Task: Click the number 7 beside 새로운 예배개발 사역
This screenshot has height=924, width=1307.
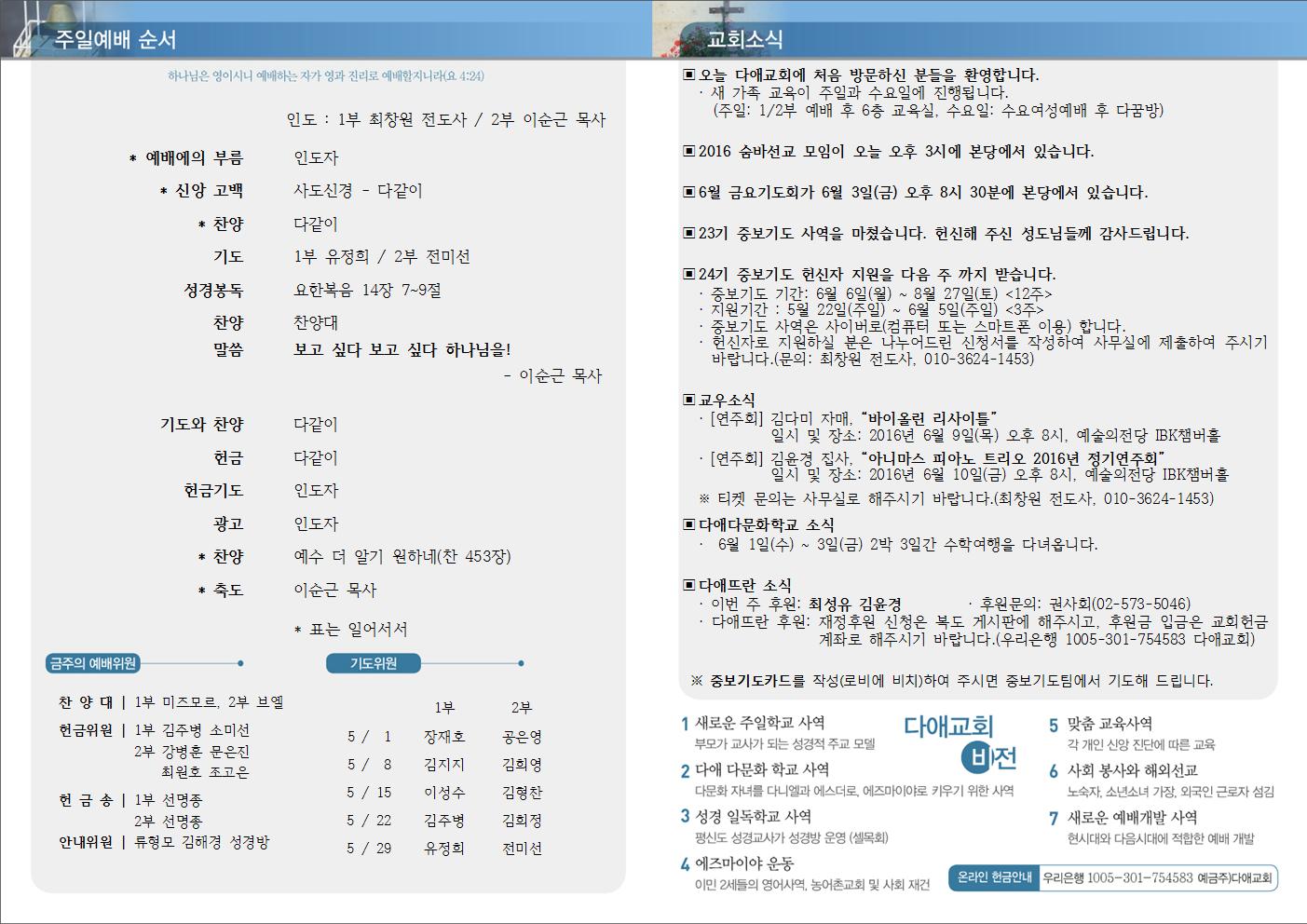Action: click(1054, 819)
